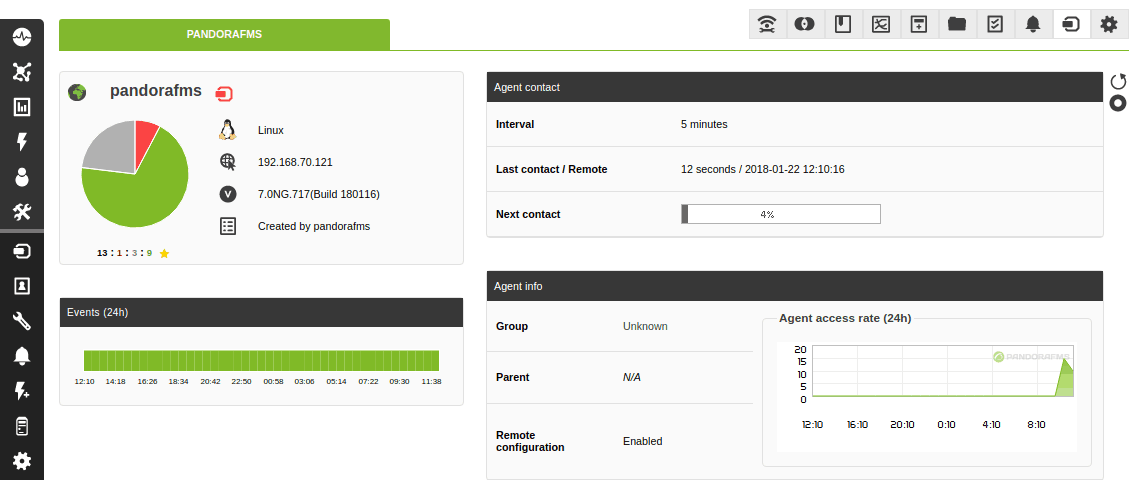Open the bookmark book tab icon
The width and height of the screenshot is (1132, 480).
pyautogui.click(x=843, y=25)
